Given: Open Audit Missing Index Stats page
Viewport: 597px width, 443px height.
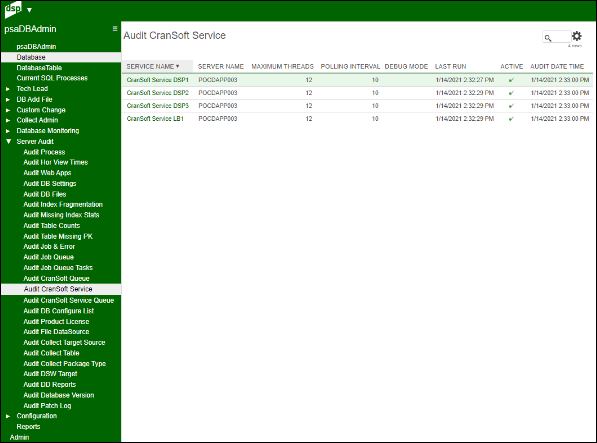Looking at the screenshot, I should click(x=61, y=215).
